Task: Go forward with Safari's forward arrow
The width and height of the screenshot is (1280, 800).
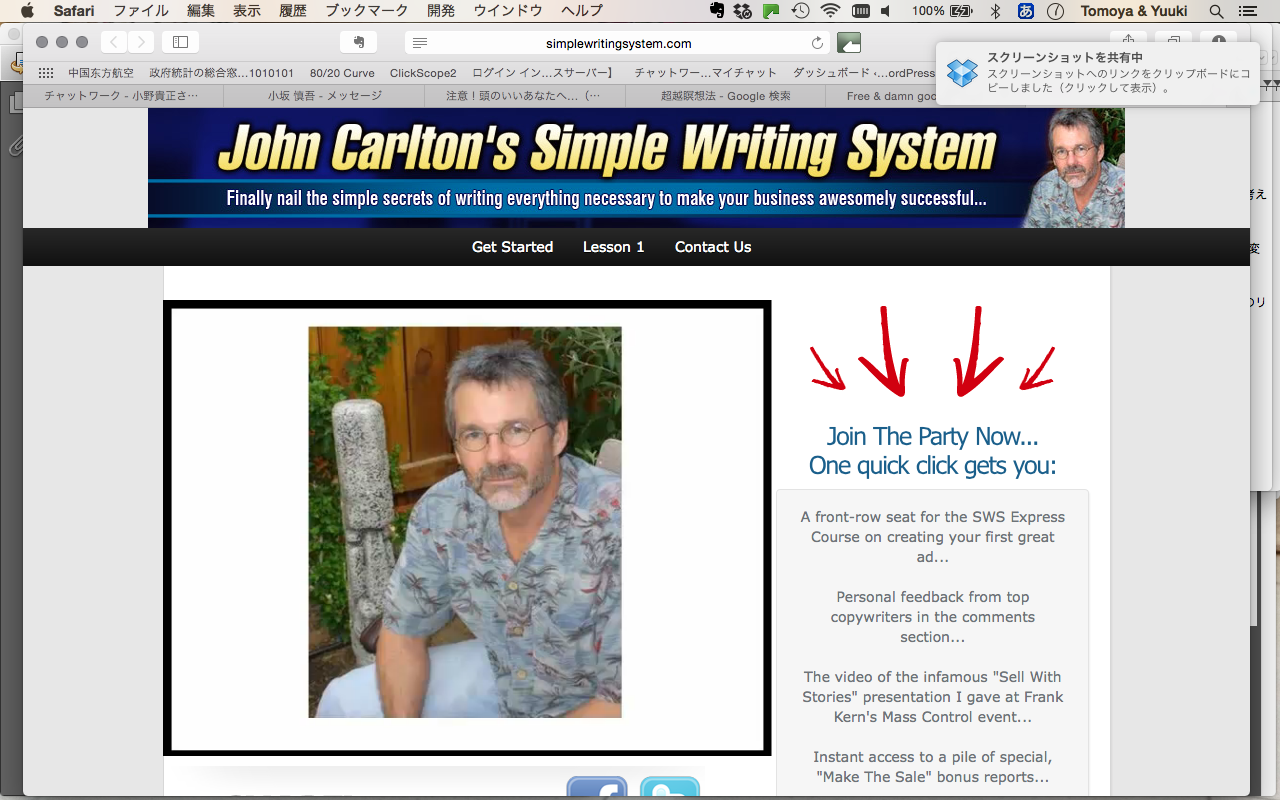Action: click(141, 42)
